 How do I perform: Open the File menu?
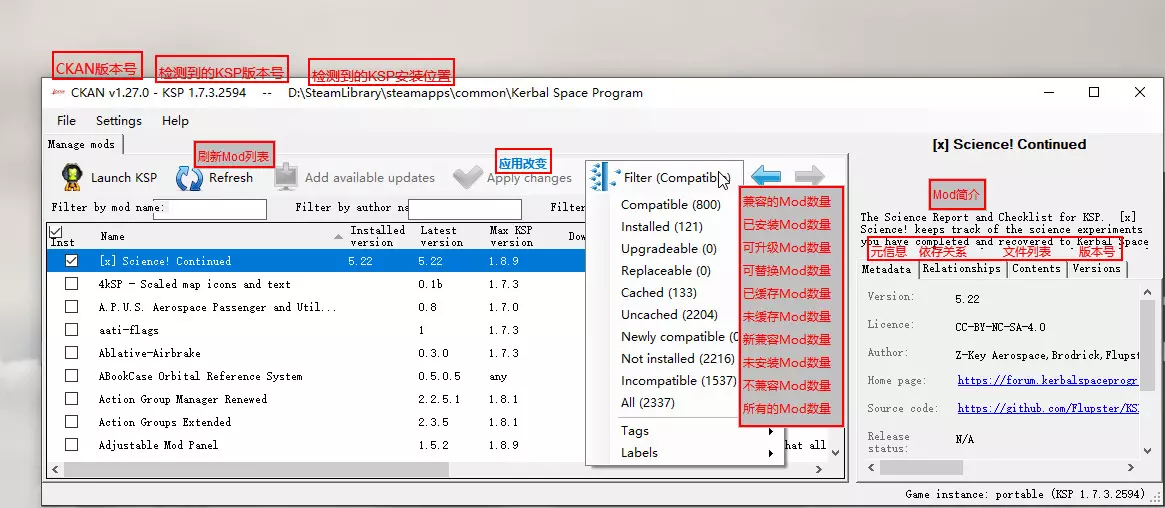point(66,120)
